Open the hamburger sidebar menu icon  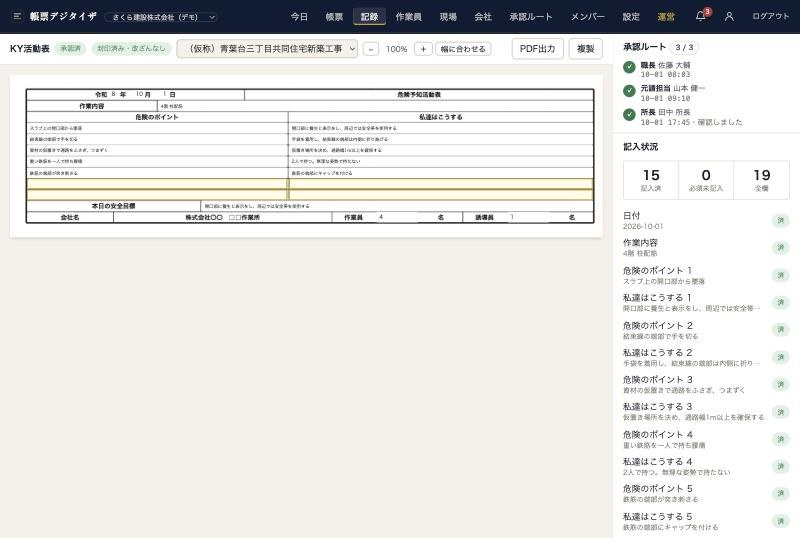tap(17, 16)
